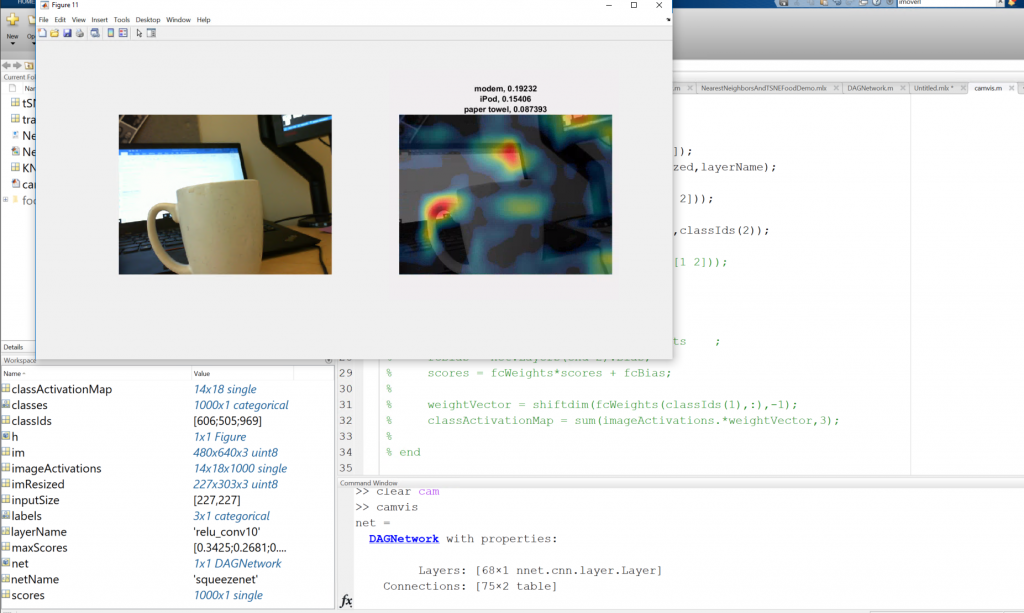Click Open File icon in figure toolbar
The width and height of the screenshot is (1024, 613).
54,33
